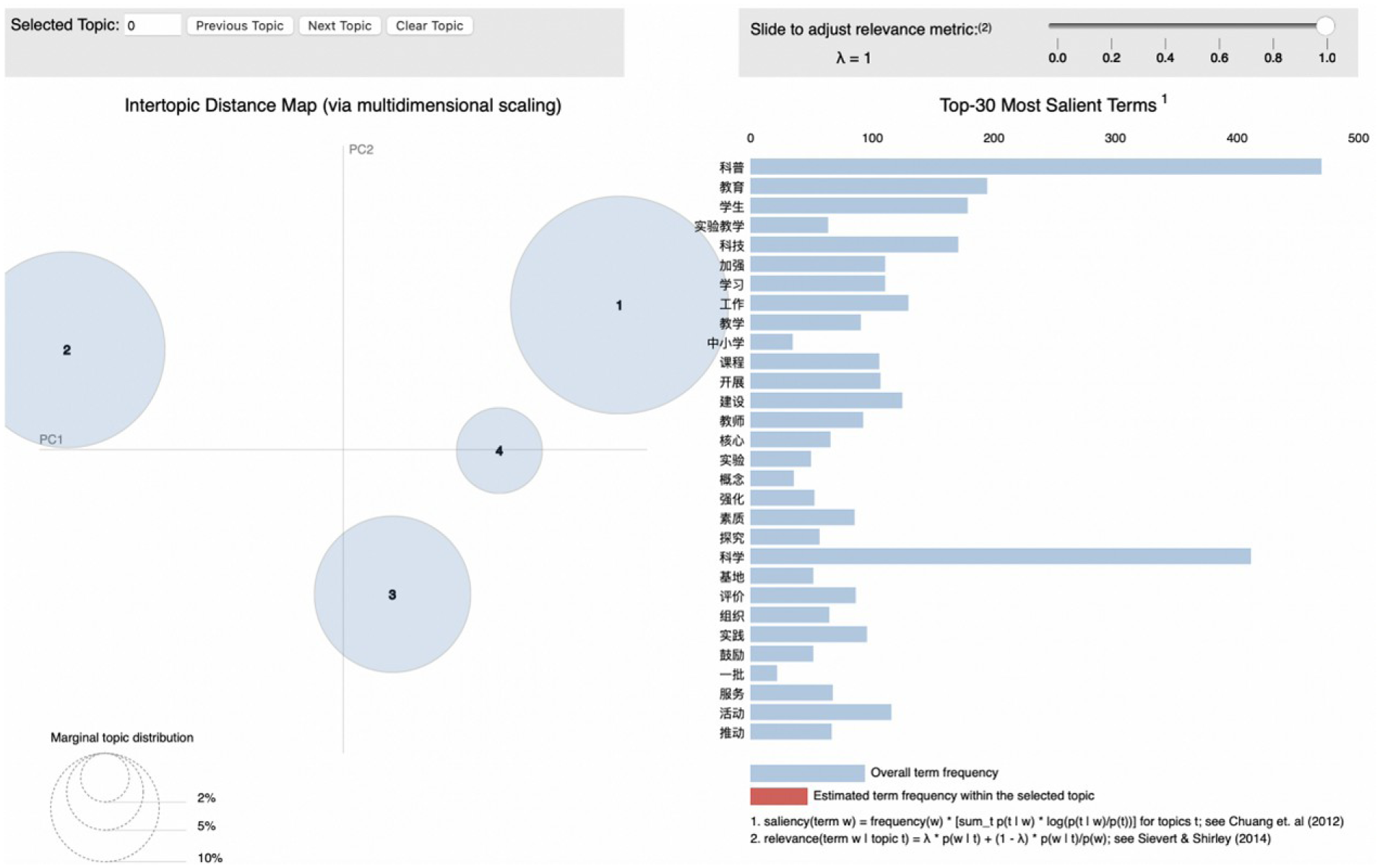Set the lambda slider to the 0.6 tick
The height and width of the screenshot is (868, 1380).
pos(1219,43)
